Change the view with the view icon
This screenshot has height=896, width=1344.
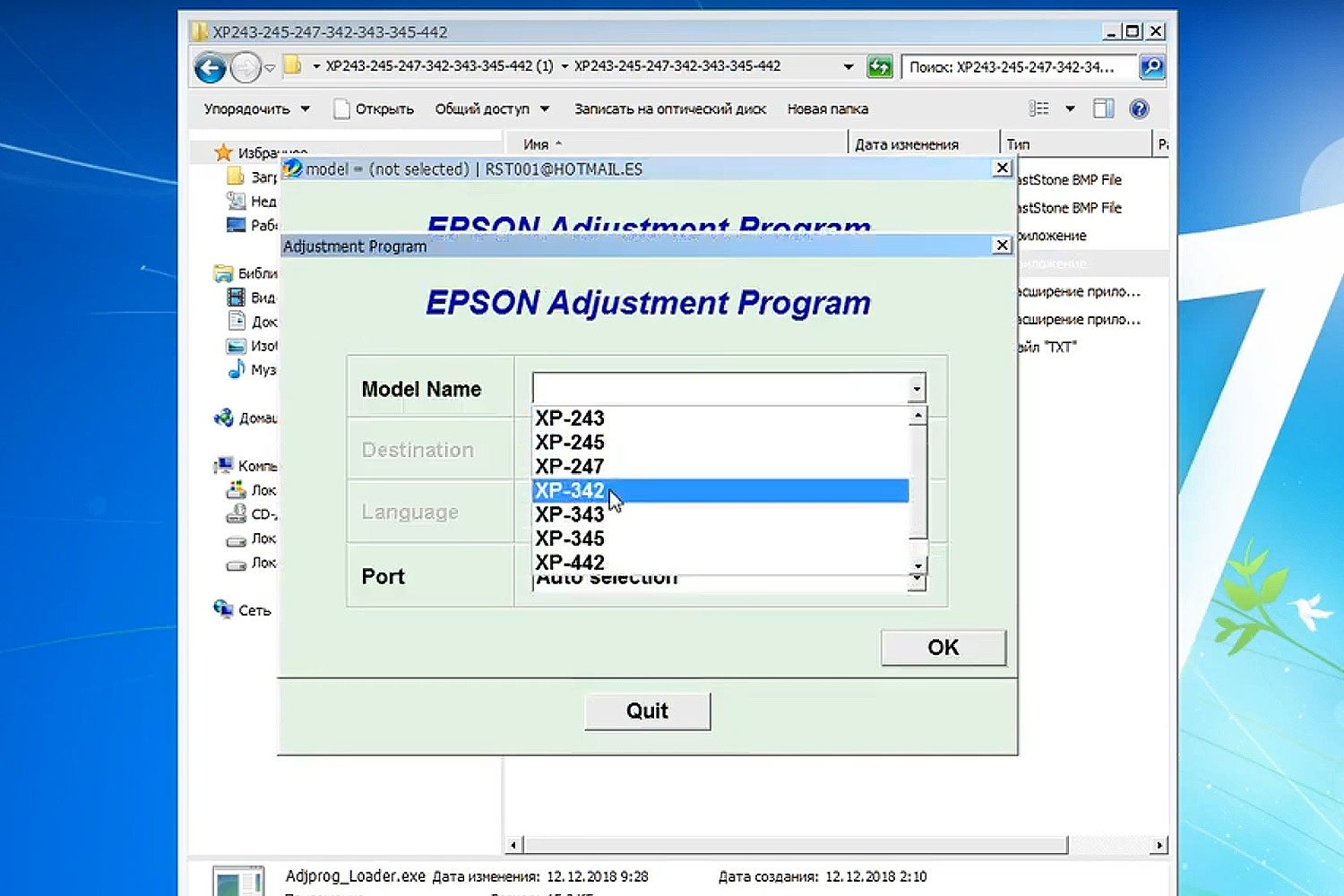(1039, 109)
